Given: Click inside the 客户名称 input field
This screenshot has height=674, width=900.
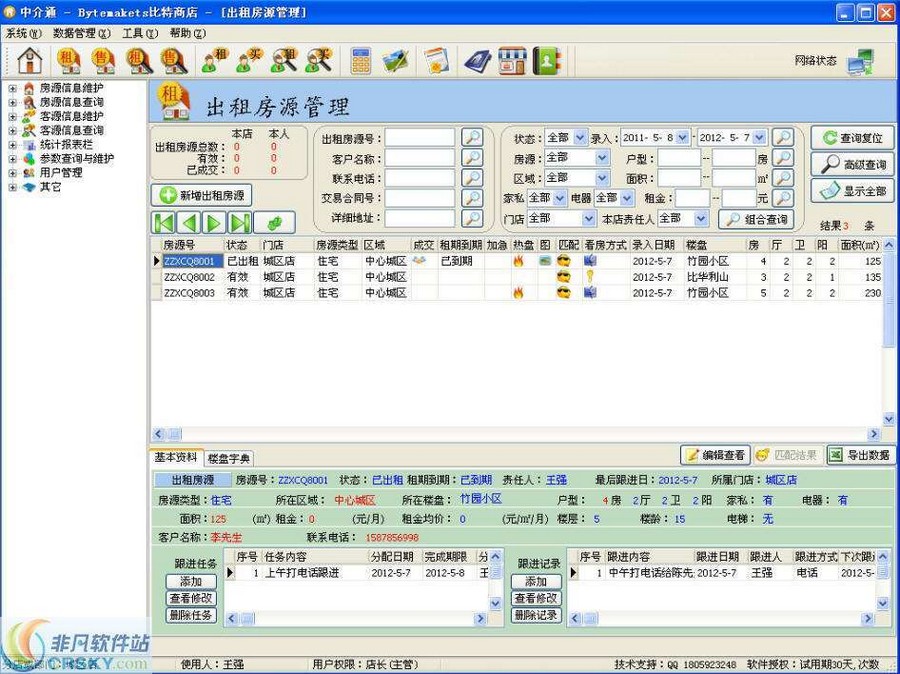Looking at the screenshot, I should point(420,159).
